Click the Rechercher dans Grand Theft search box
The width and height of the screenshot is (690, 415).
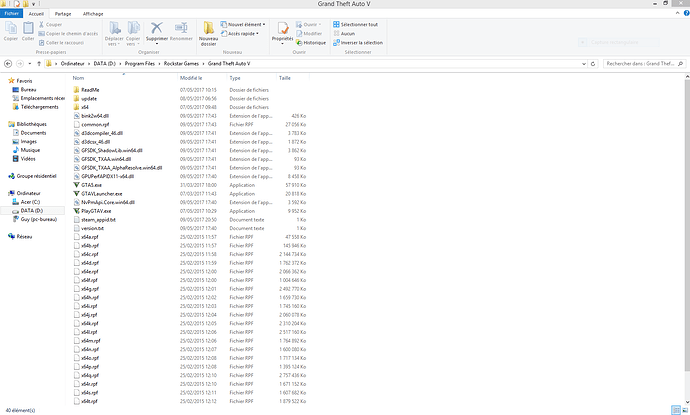point(644,64)
